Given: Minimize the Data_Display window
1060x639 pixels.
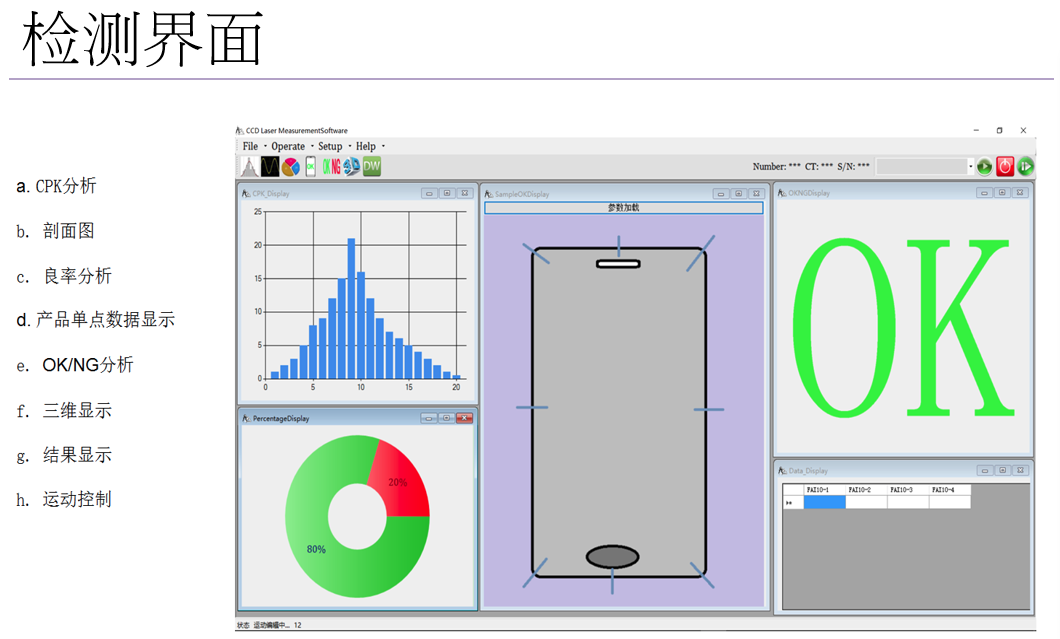Looking at the screenshot, I should click(x=985, y=471).
